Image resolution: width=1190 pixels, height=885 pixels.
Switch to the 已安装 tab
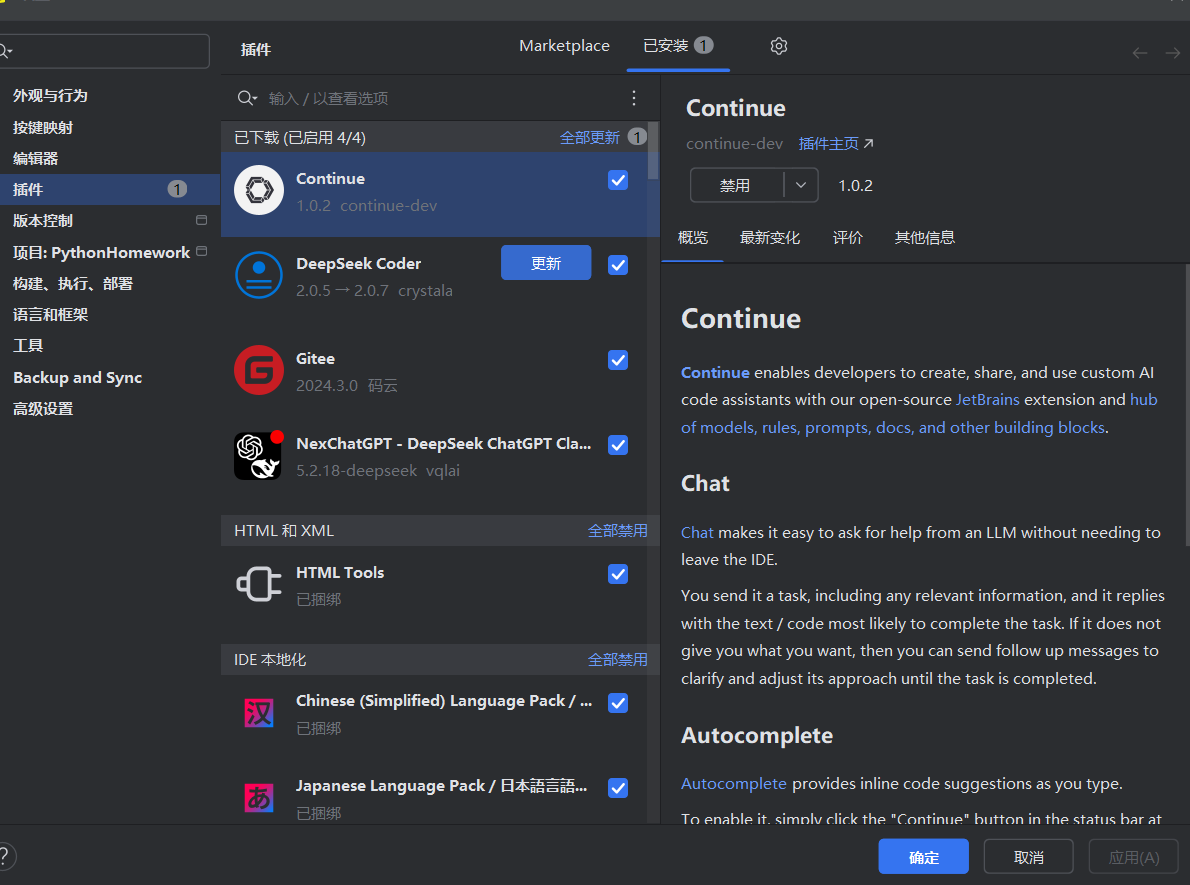tap(678, 46)
